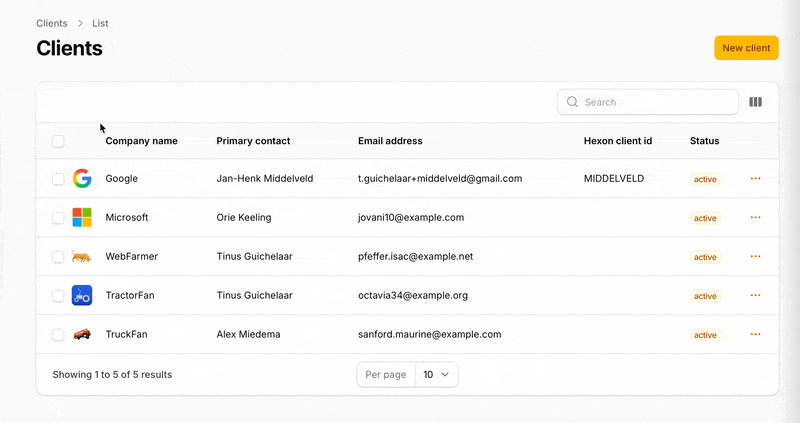800x423 pixels.
Task: Select the TruckFan row checkbox
Action: (58, 335)
